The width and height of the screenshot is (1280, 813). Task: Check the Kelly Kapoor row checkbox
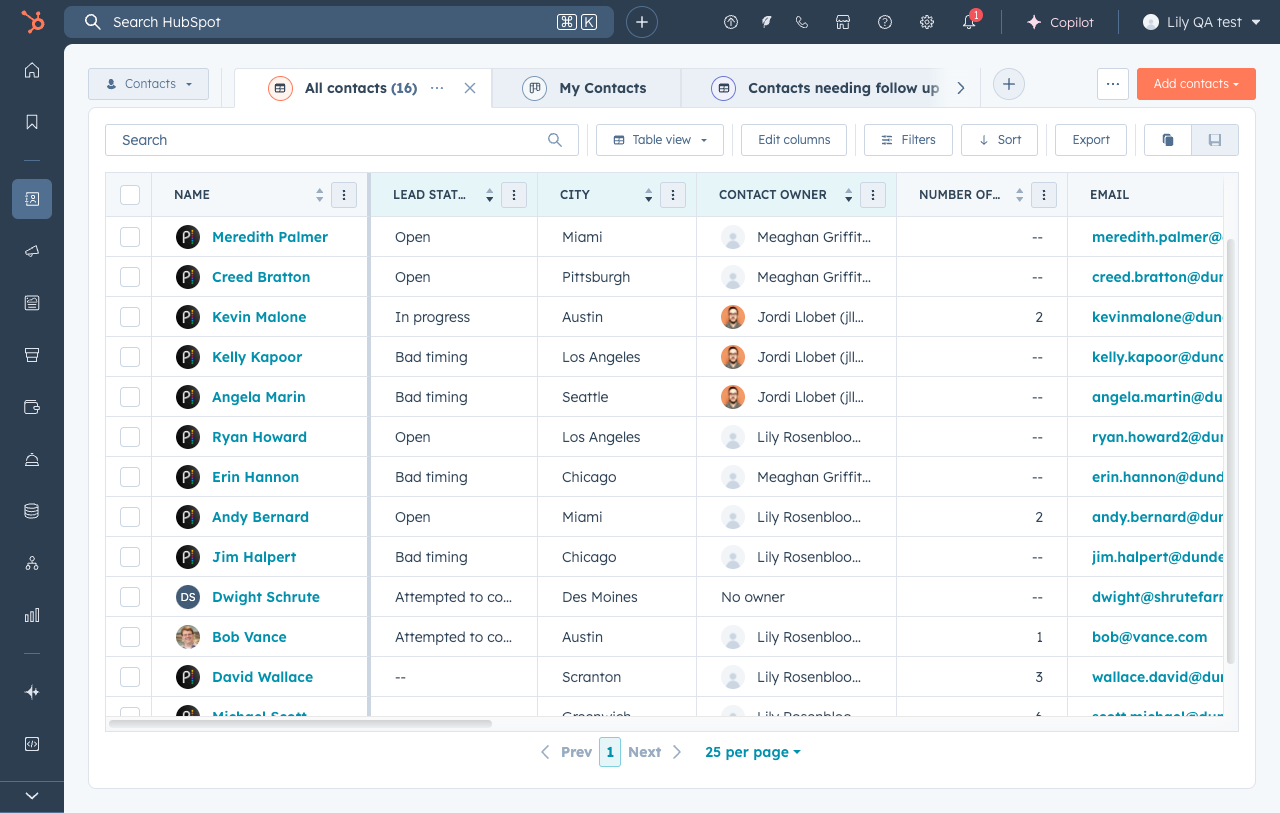pos(130,357)
